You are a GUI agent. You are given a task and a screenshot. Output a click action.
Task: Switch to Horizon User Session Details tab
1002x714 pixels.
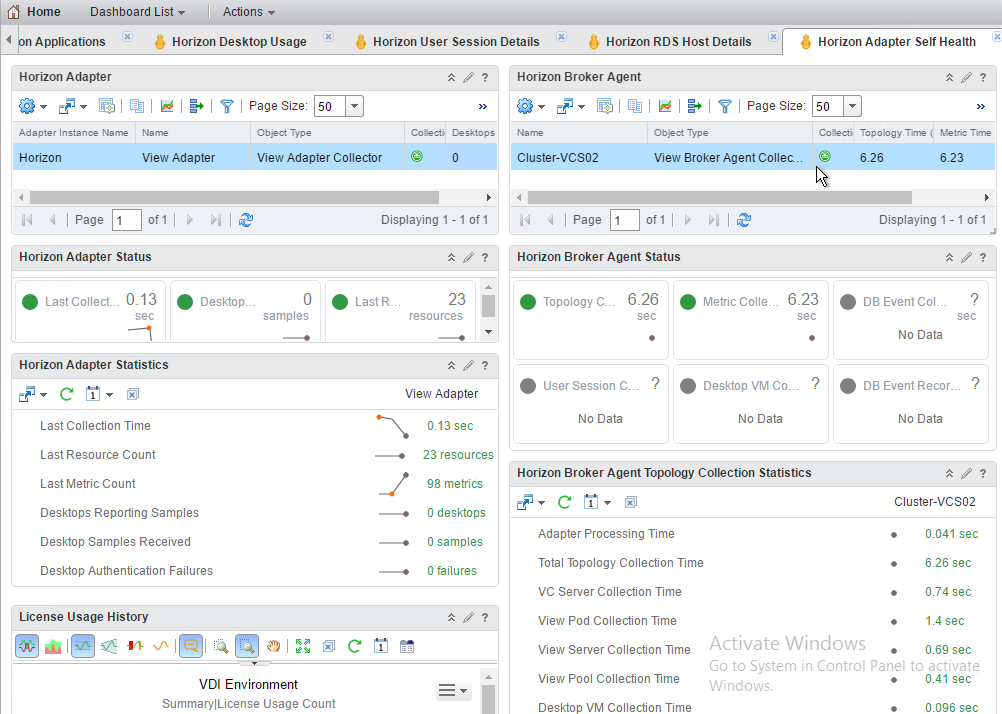(x=448, y=42)
